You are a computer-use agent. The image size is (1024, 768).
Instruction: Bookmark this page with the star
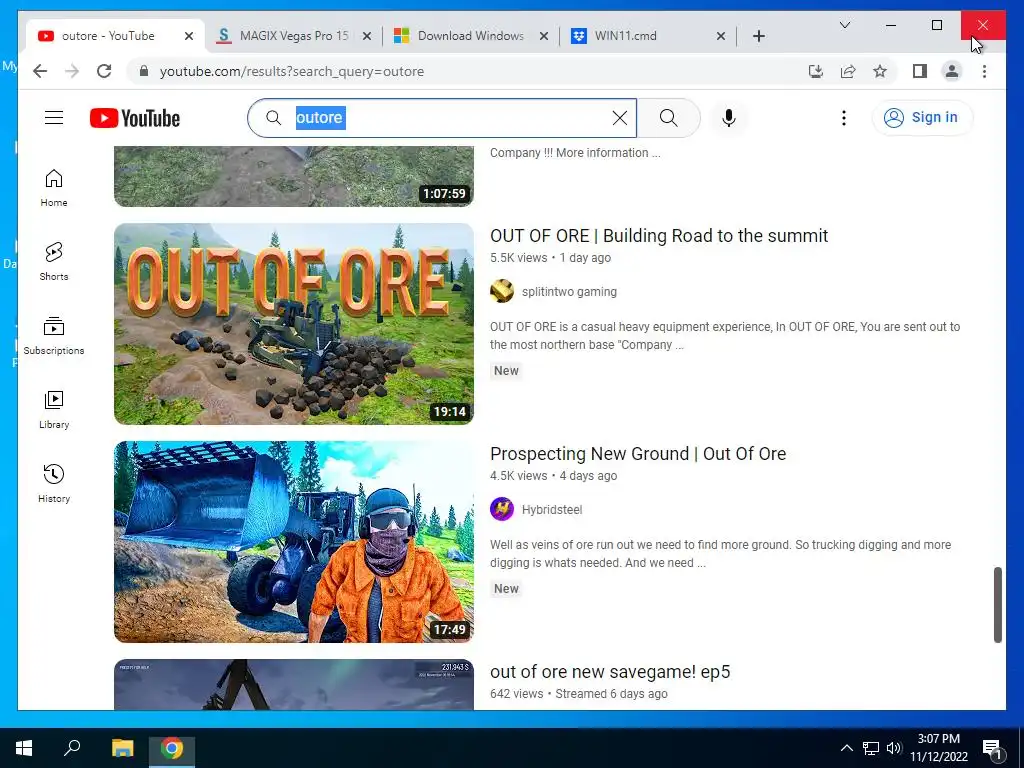[880, 71]
